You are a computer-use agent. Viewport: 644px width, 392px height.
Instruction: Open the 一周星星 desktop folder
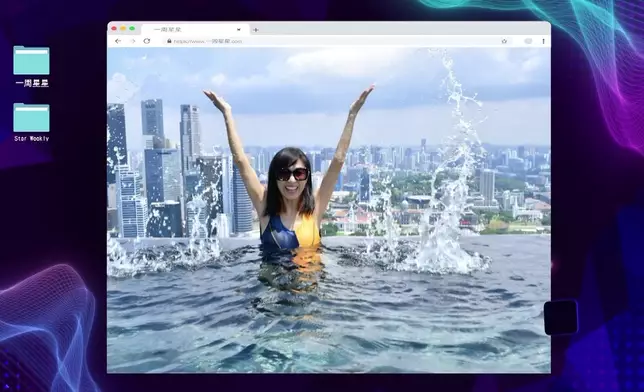32,66
